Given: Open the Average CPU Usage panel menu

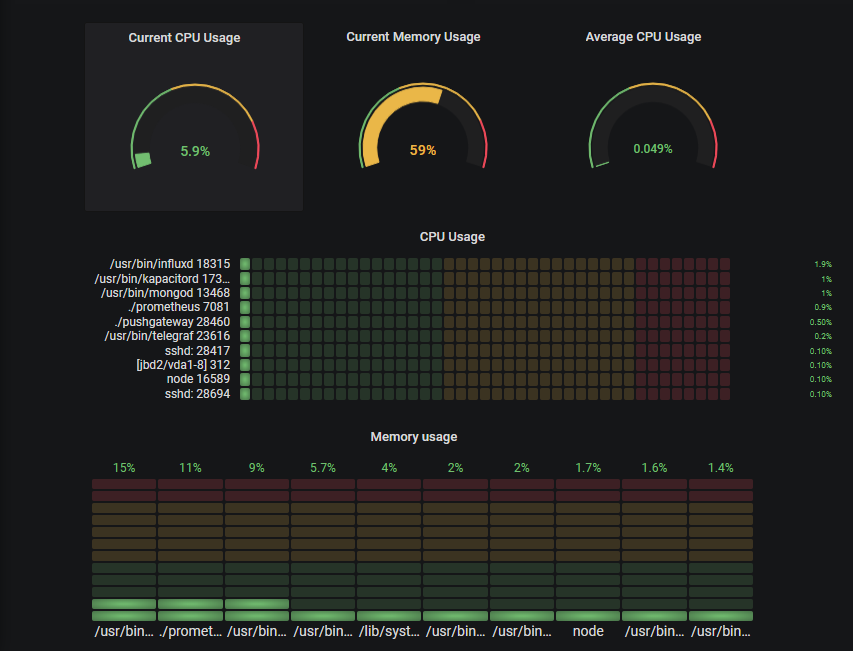Looking at the screenshot, I should (x=643, y=36).
